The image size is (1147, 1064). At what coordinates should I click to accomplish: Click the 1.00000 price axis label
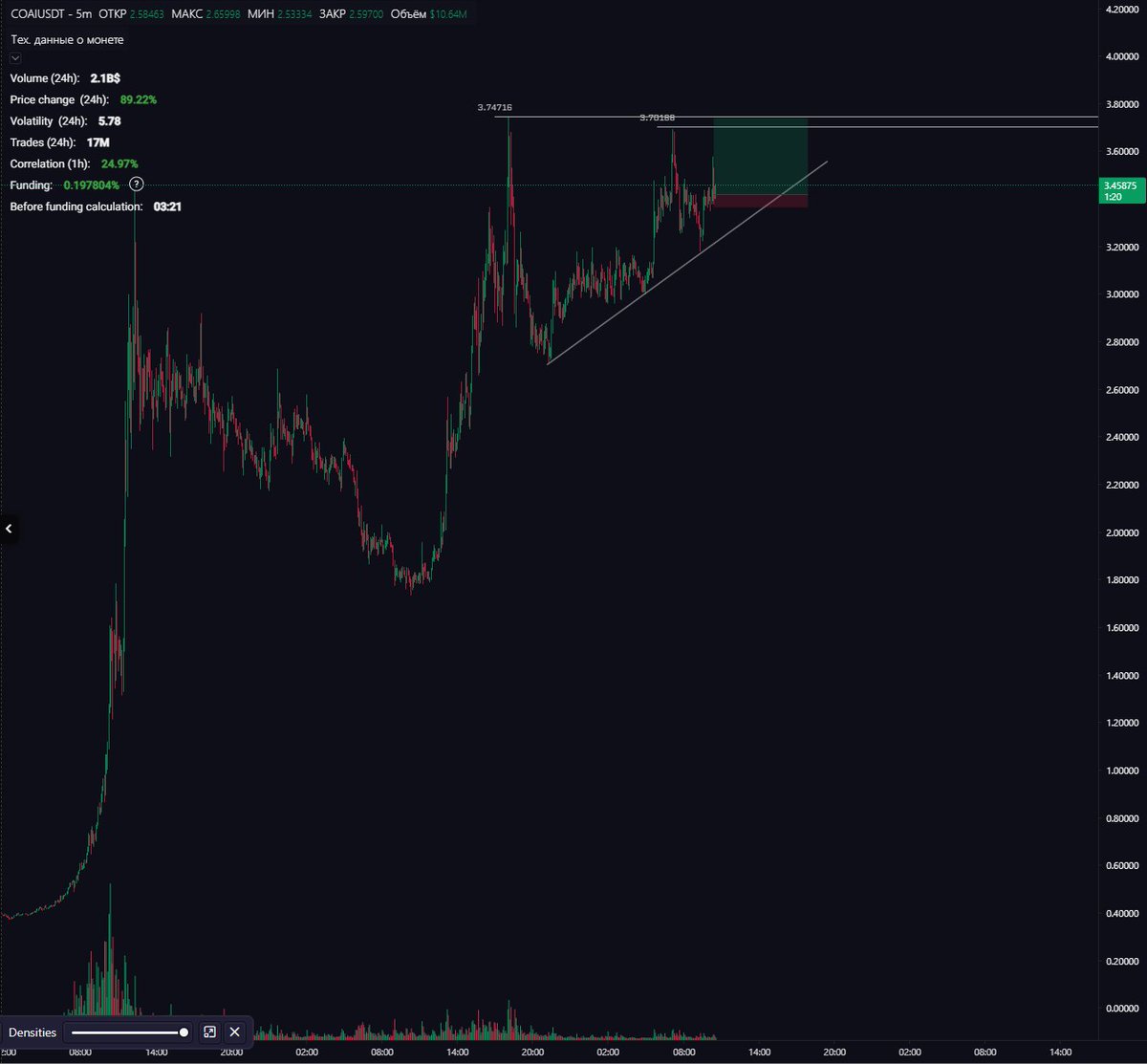click(1122, 771)
